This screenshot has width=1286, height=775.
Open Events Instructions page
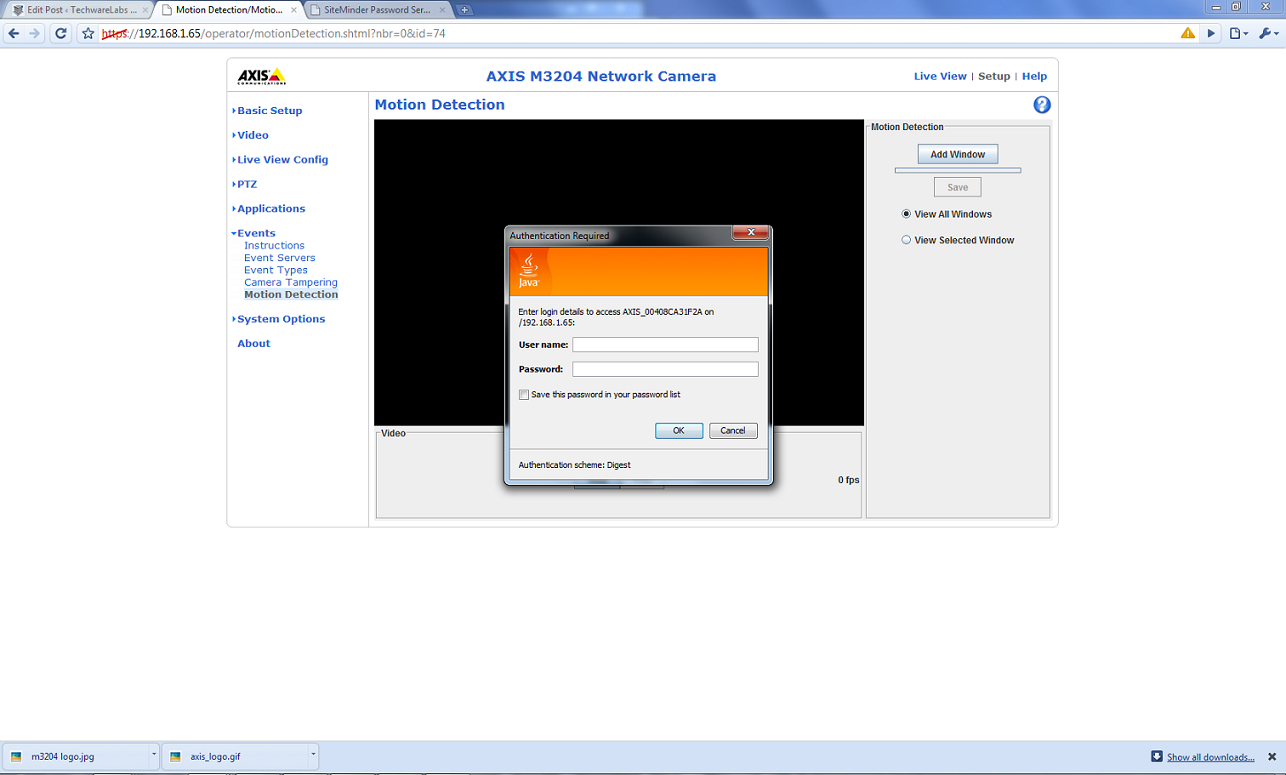point(274,245)
